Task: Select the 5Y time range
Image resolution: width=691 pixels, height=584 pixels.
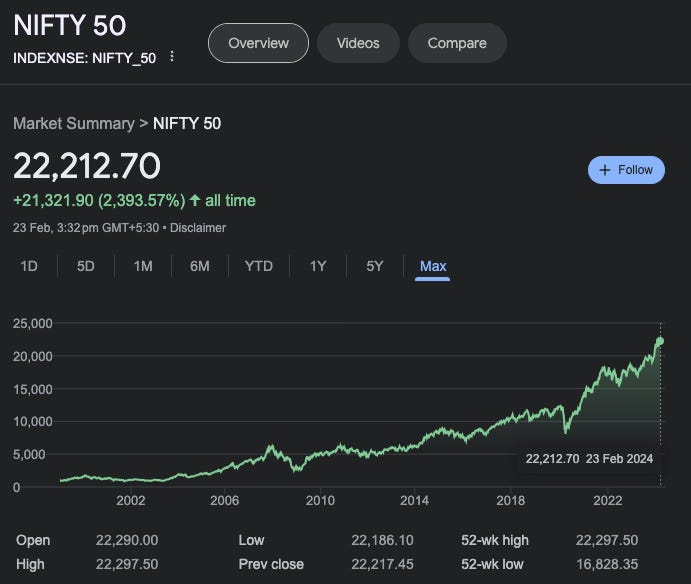Action: pos(375,266)
